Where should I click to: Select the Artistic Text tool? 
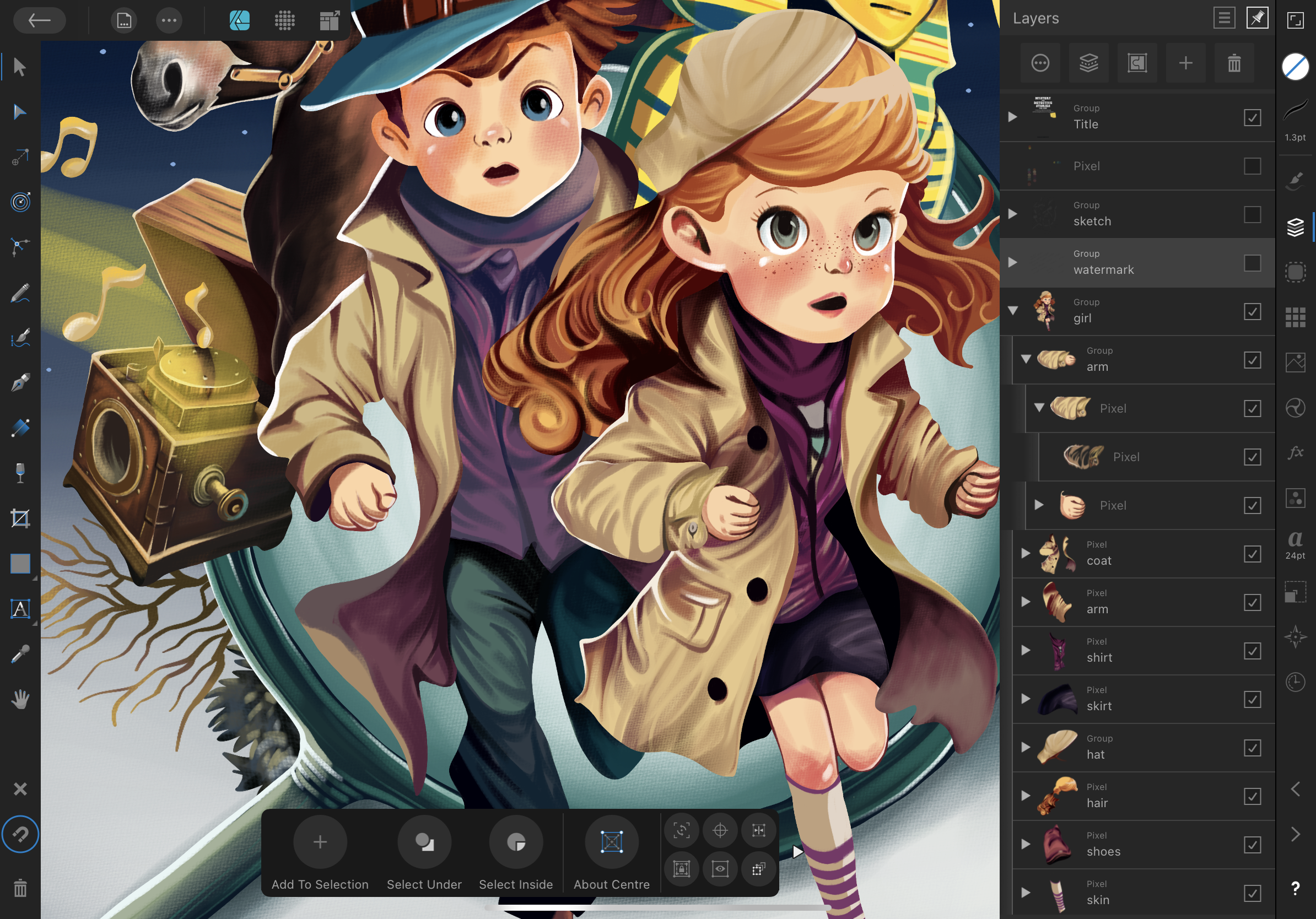pos(20,608)
